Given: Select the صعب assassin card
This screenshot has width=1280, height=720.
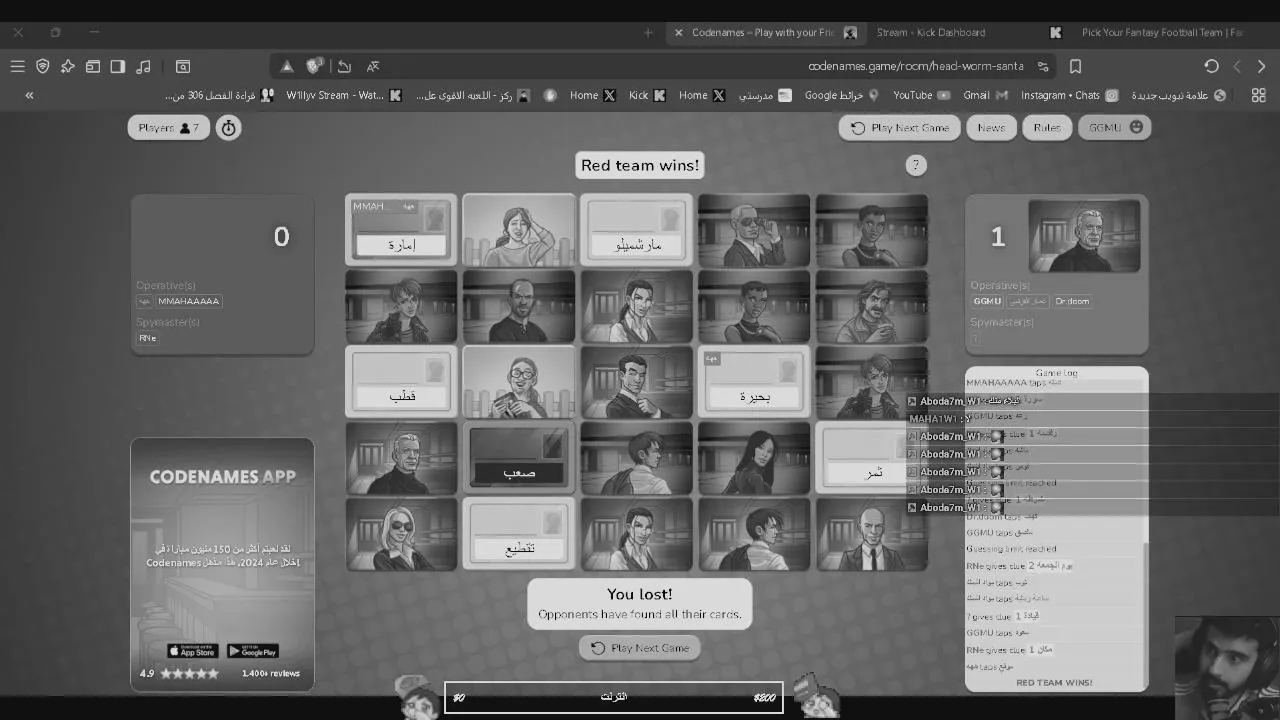Looking at the screenshot, I should (x=519, y=457).
